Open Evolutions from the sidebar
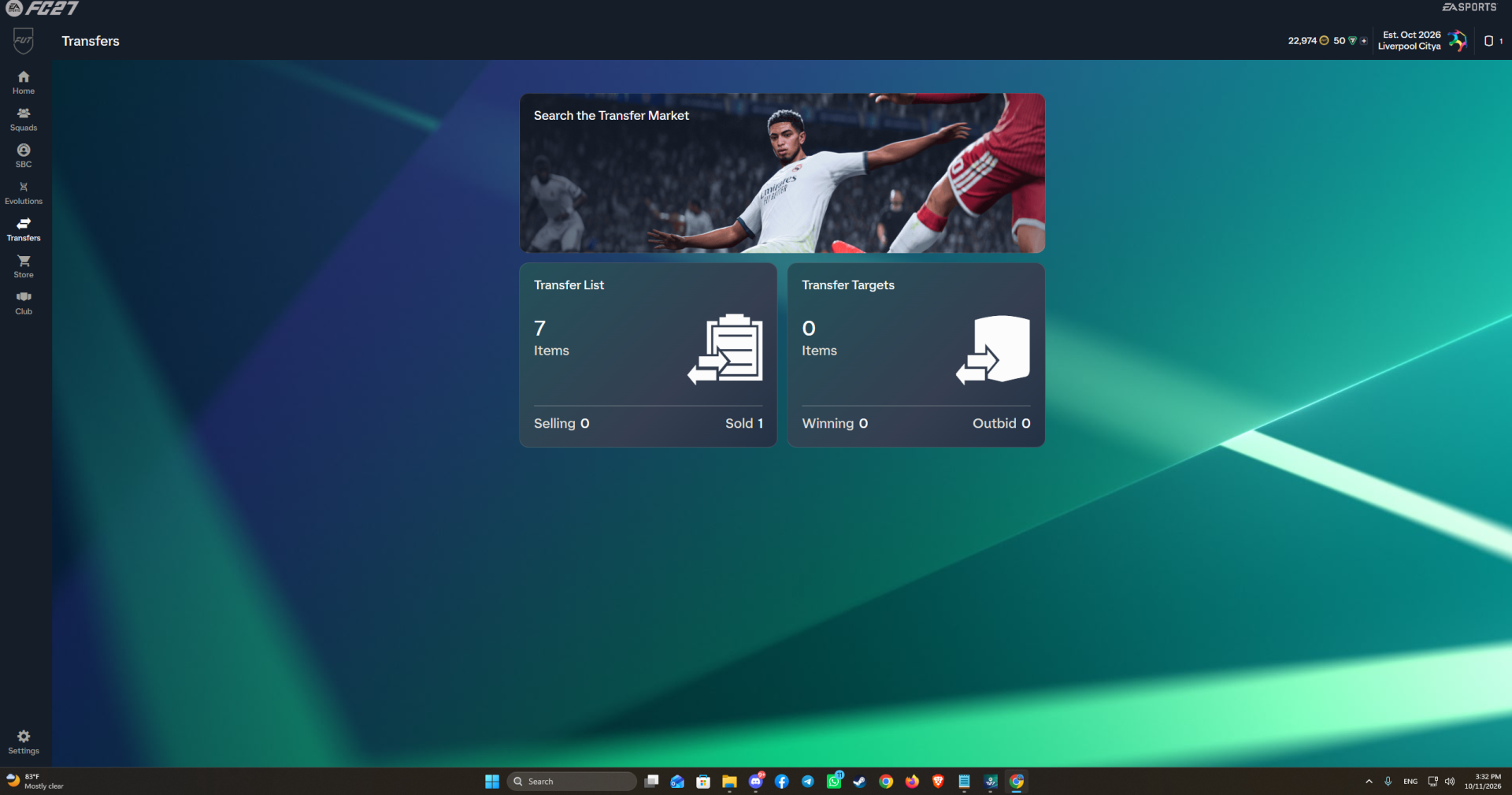Screen dimensions: 1512x795 click(24, 193)
